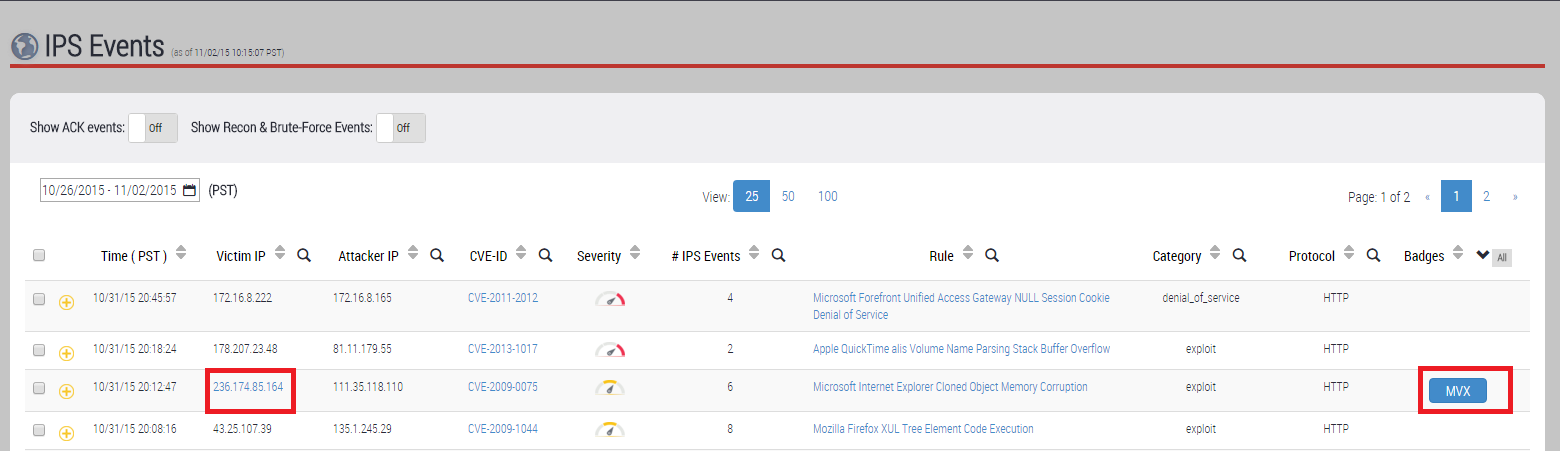Sort by Badges column
Image resolution: width=1560 pixels, height=451 pixels.
[1458, 254]
